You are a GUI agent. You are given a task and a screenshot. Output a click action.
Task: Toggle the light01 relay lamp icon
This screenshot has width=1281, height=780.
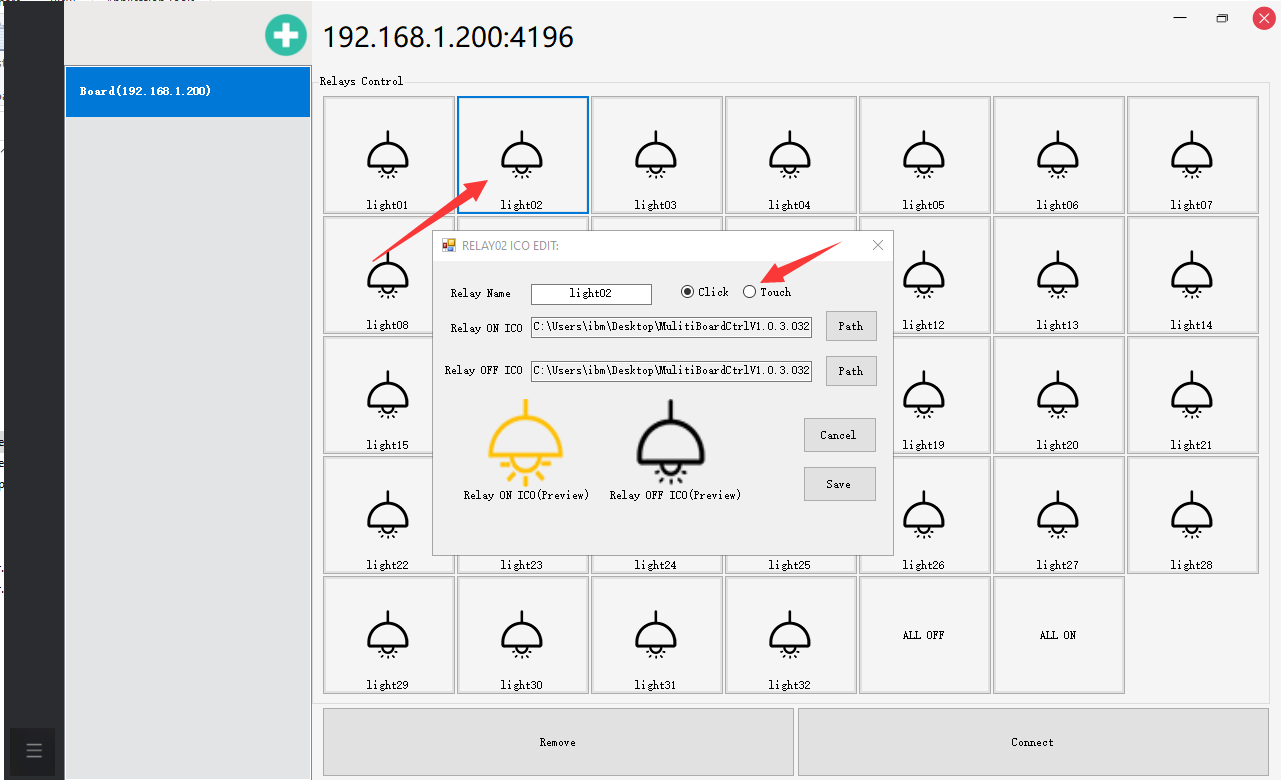pyautogui.click(x=388, y=155)
